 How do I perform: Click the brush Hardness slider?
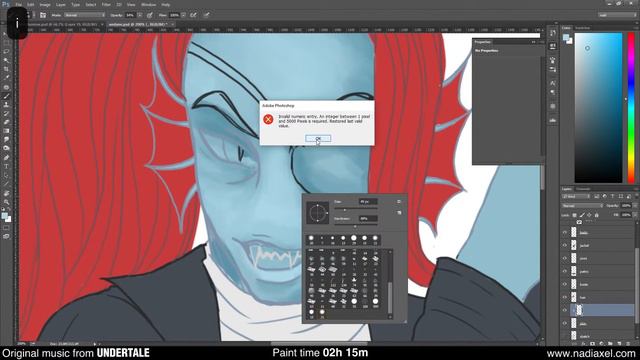point(356,226)
